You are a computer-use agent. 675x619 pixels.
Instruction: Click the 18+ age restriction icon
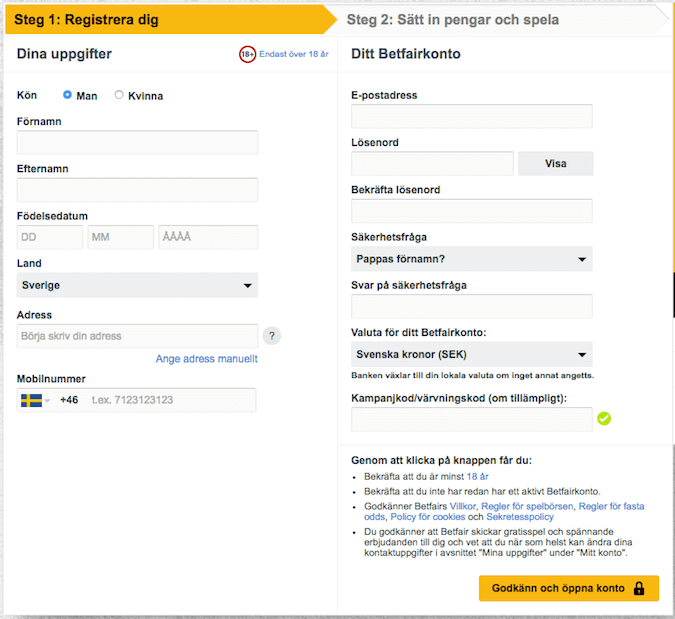point(247,54)
